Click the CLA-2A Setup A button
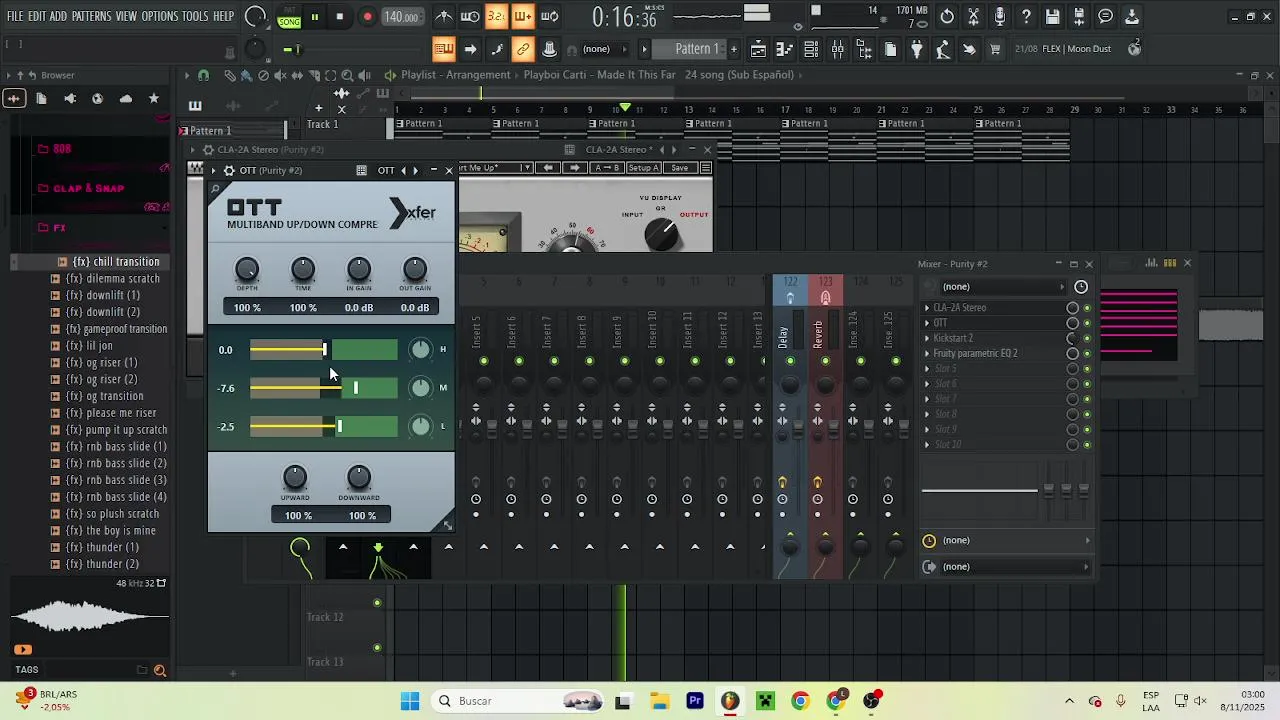The height and width of the screenshot is (720, 1280). 643,168
